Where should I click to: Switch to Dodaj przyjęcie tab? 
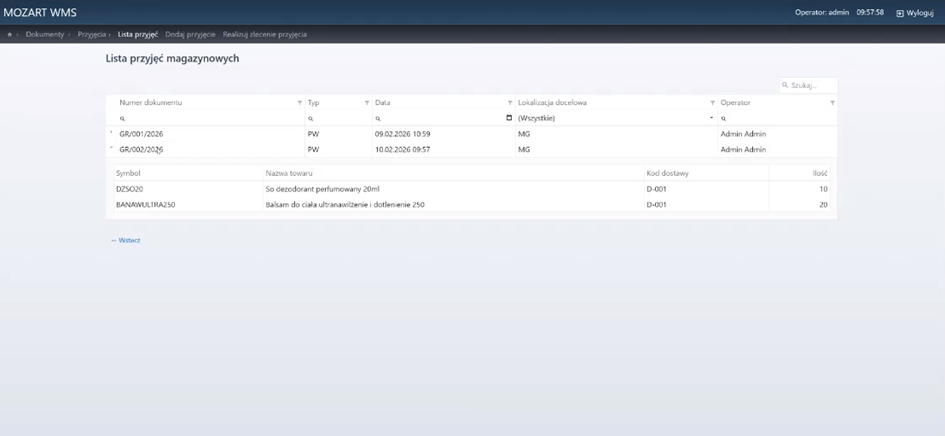point(190,34)
